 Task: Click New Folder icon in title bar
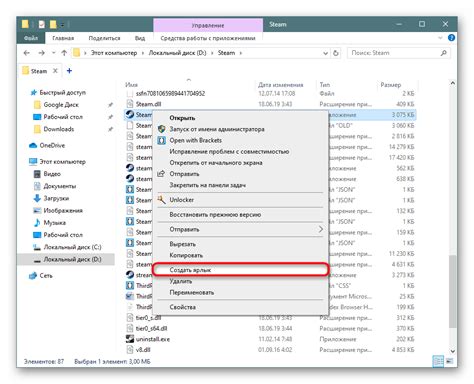pyautogui.click(x=53, y=24)
